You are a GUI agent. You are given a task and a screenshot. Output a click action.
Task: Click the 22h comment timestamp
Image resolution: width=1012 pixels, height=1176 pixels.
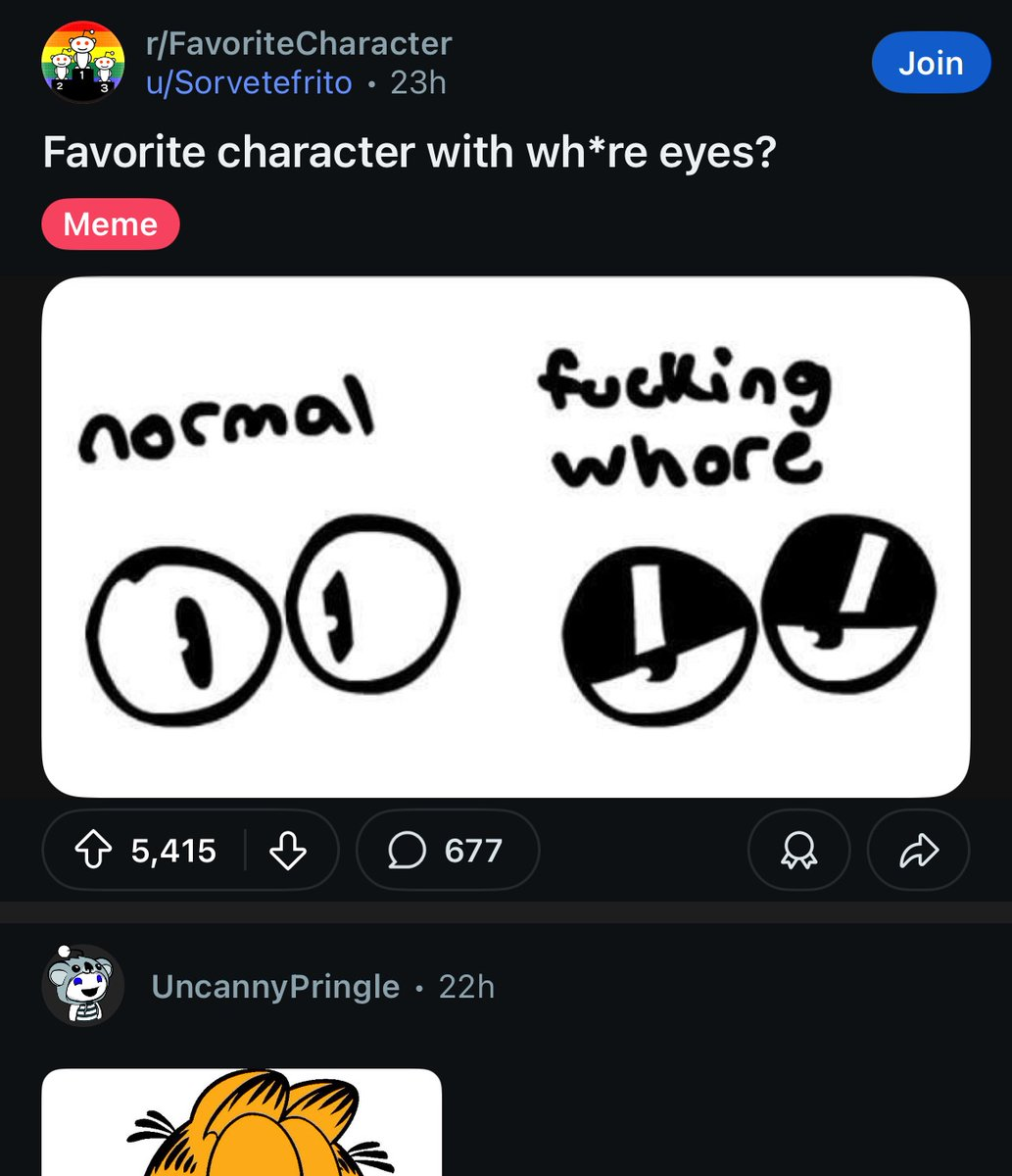(466, 987)
